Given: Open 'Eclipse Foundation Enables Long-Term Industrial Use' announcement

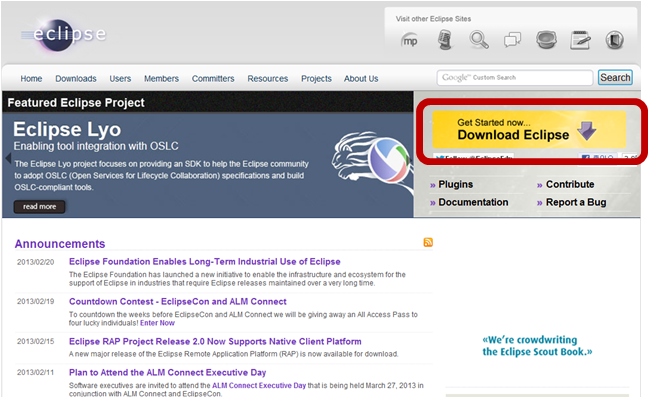Looking at the screenshot, I should tap(204, 261).
